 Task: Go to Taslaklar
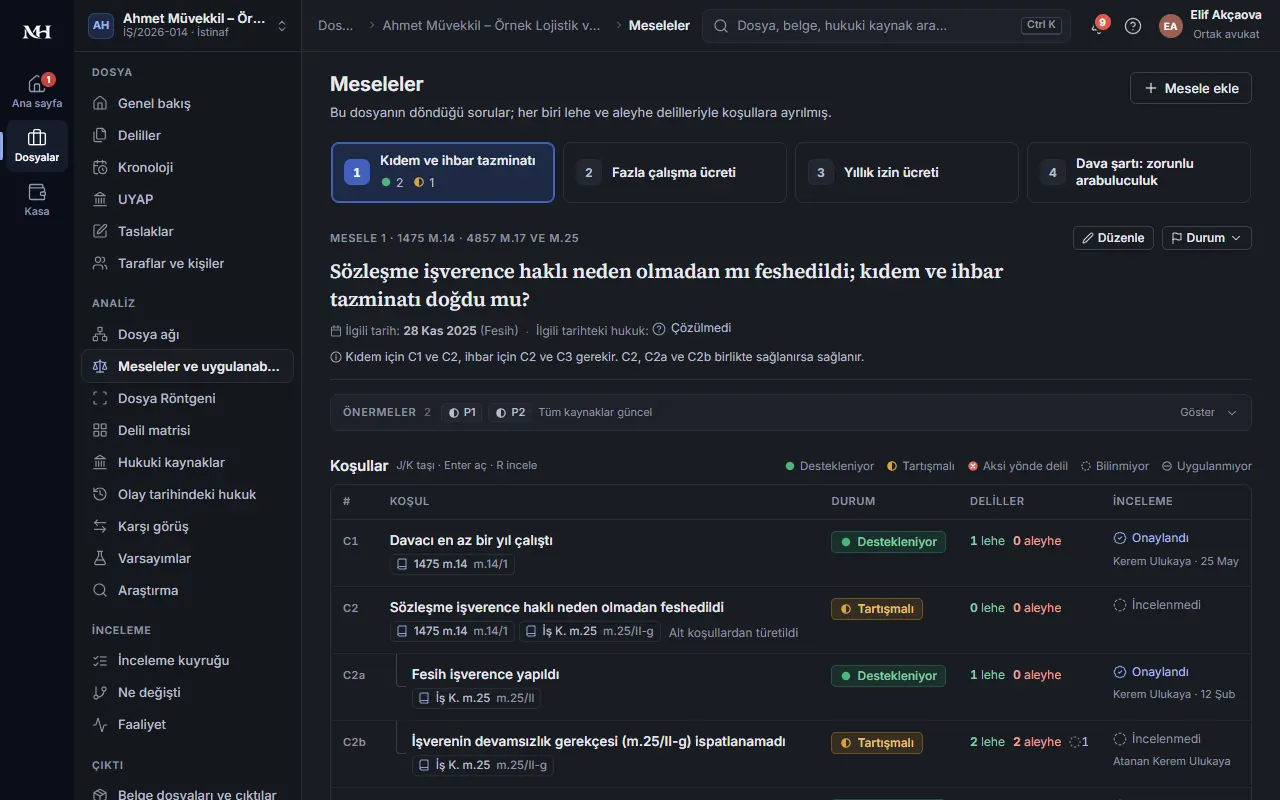187,231
